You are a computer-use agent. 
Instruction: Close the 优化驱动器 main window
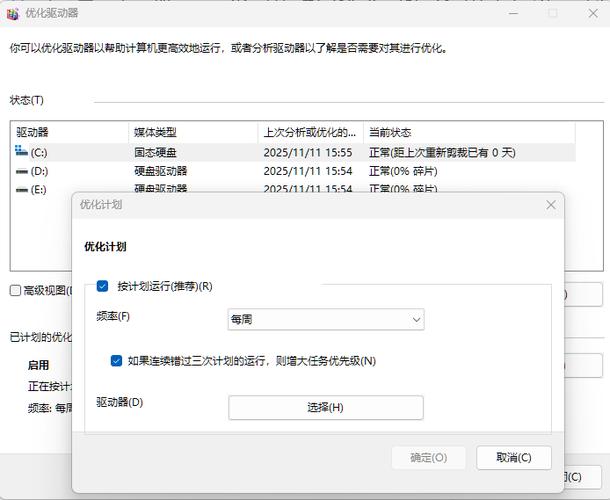[x=593, y=14]
